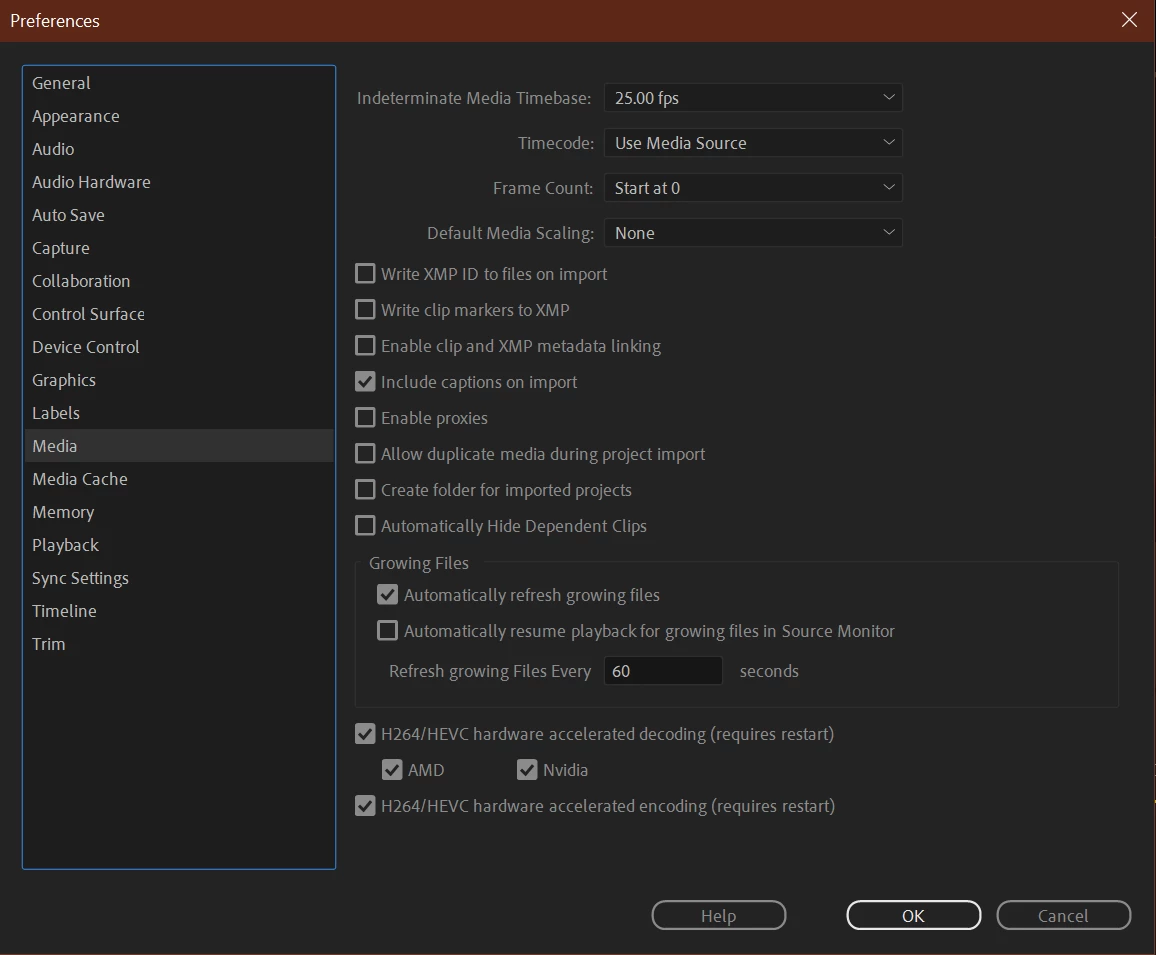Open Appearance preferences

coord(179,116)
